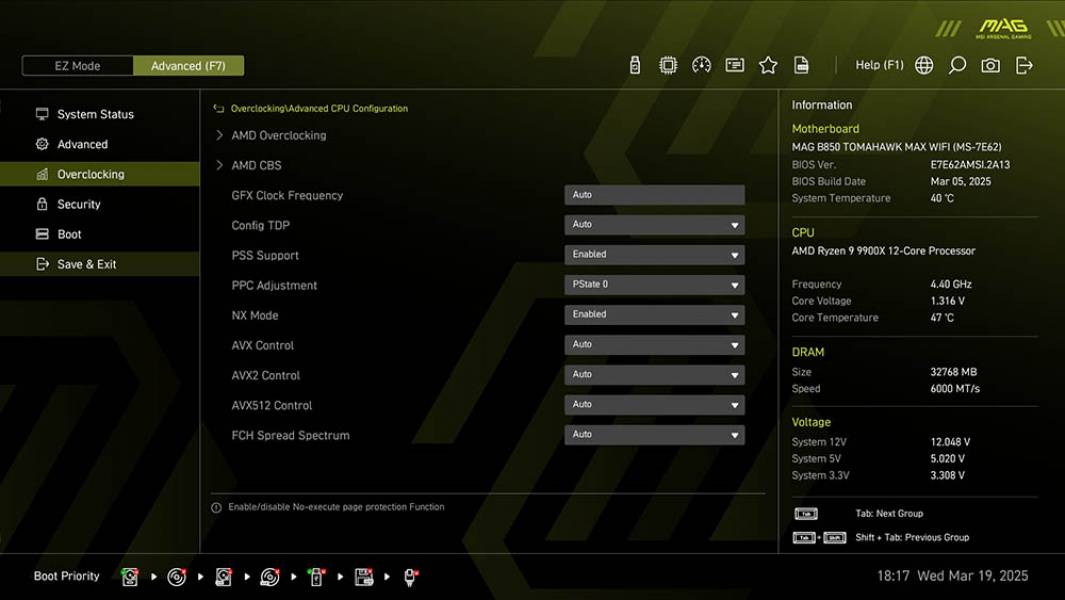
Task: Change language with the globe icon
Action: tap(924, 65)
